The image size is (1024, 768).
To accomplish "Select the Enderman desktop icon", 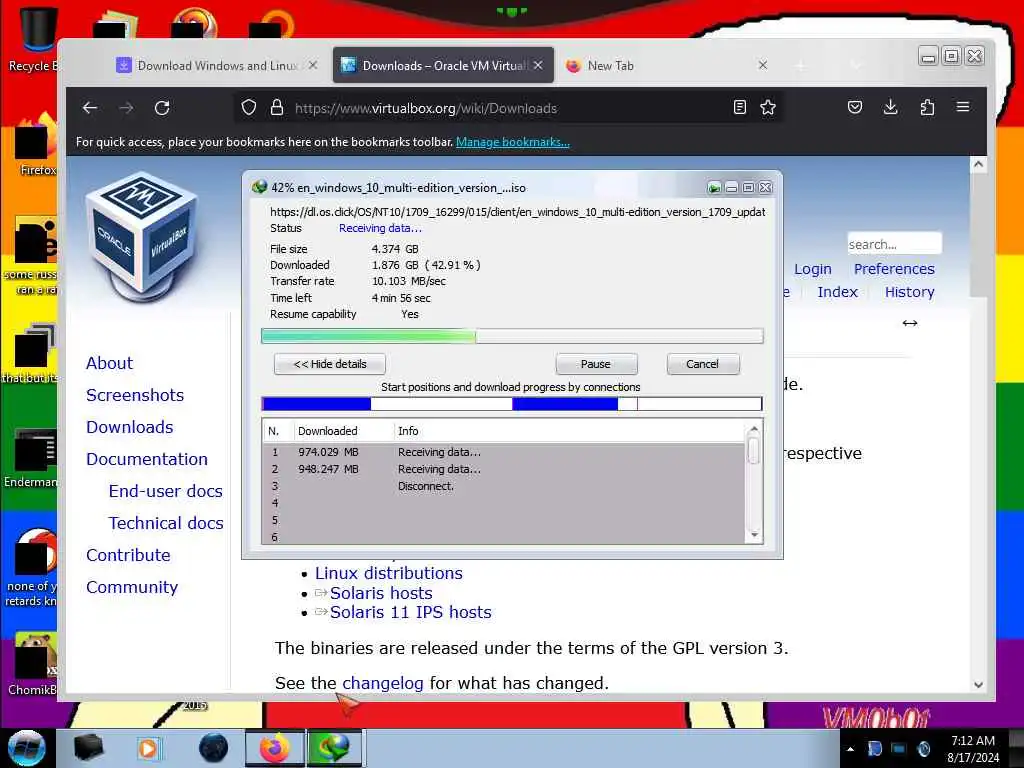I will click(31, 457).
